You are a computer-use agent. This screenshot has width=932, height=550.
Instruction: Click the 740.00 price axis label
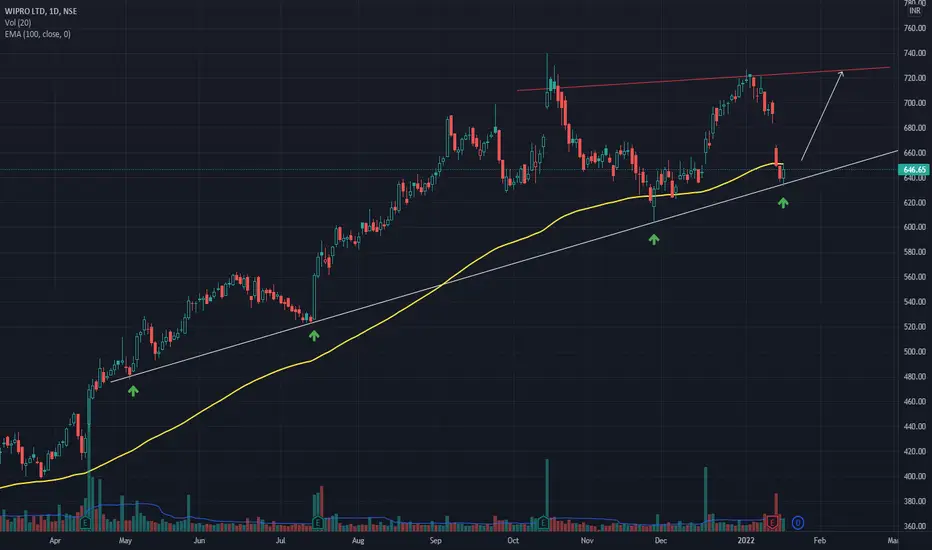(914, 53)
